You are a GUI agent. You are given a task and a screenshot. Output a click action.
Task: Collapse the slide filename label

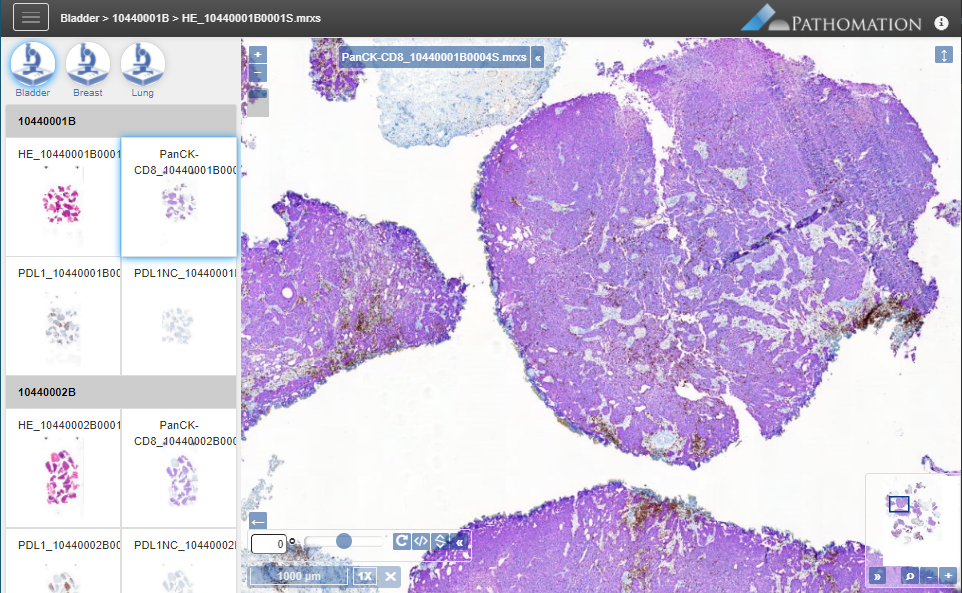538,58
